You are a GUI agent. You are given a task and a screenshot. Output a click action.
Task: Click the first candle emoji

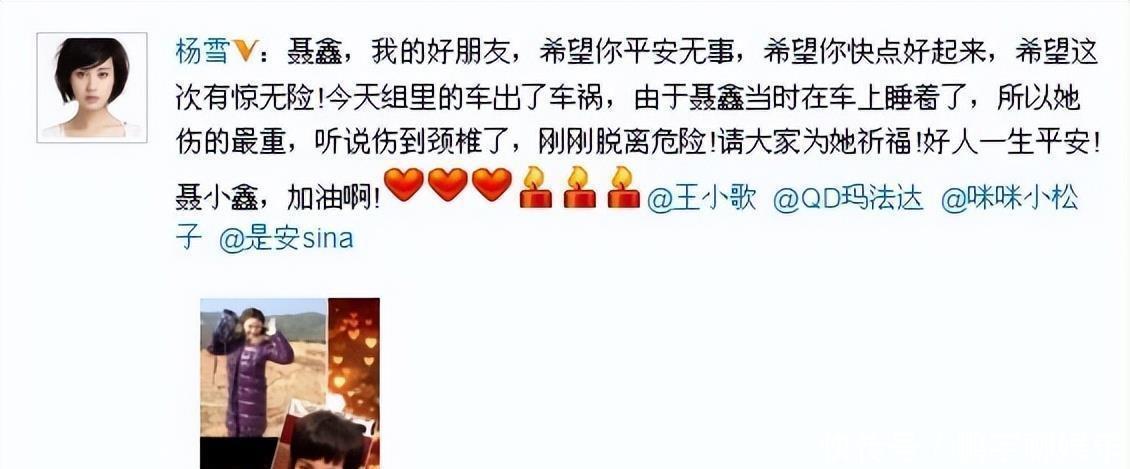point(535,187)
